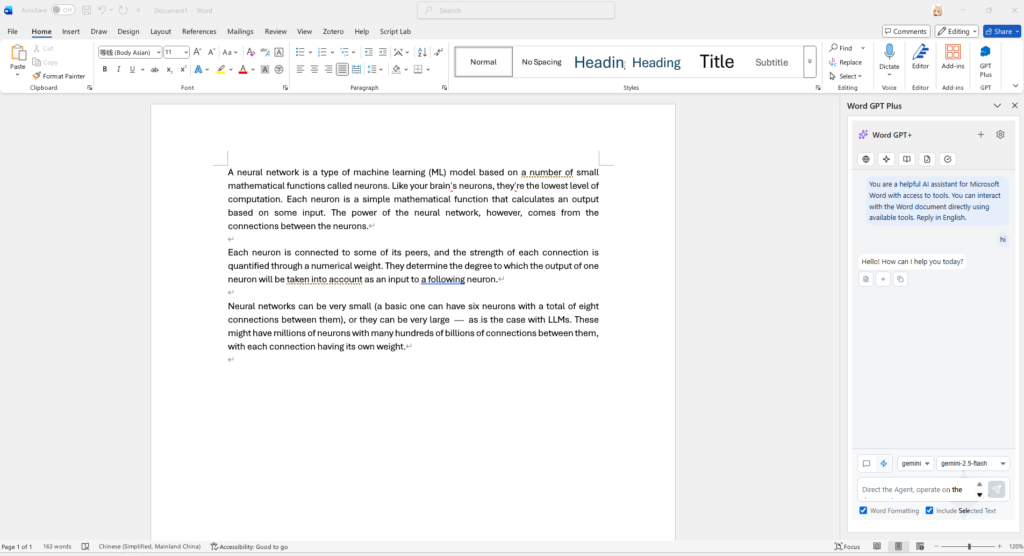Apply the No Spacing style

pos(541,62)
